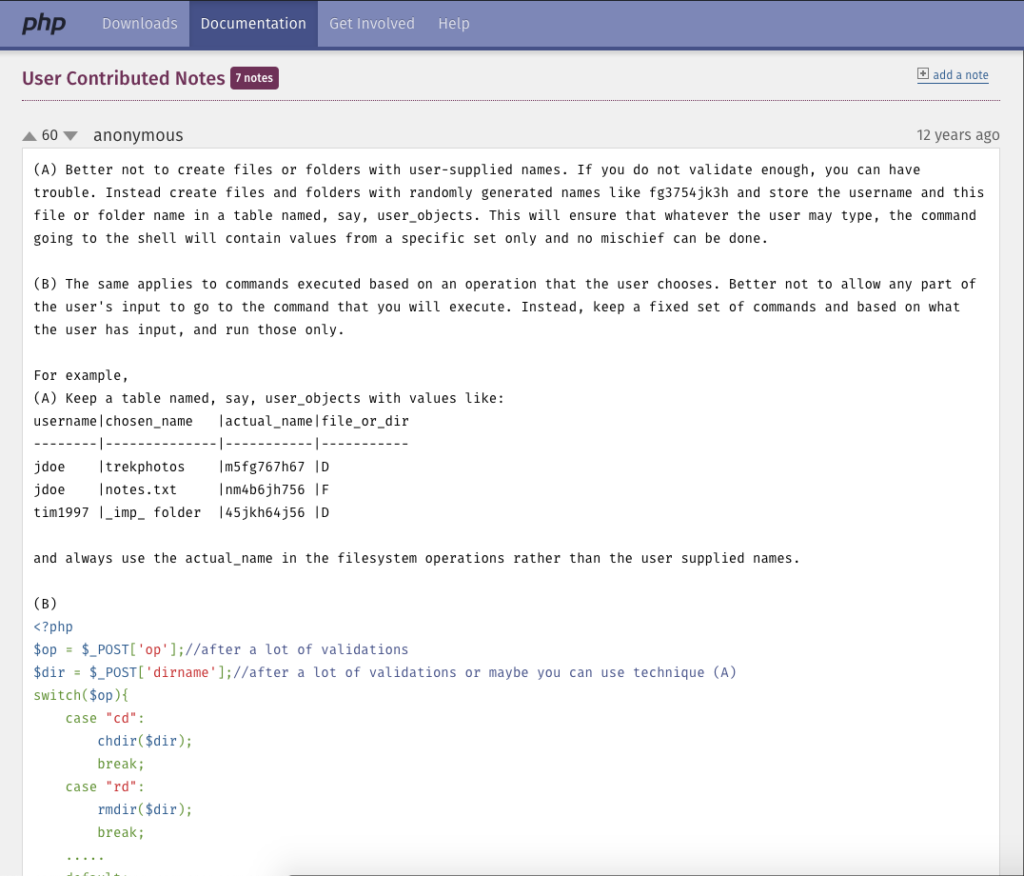Click the $_POST['op'] code line
This screenshot has height=876, width=1024.
[x=220, y=650]
